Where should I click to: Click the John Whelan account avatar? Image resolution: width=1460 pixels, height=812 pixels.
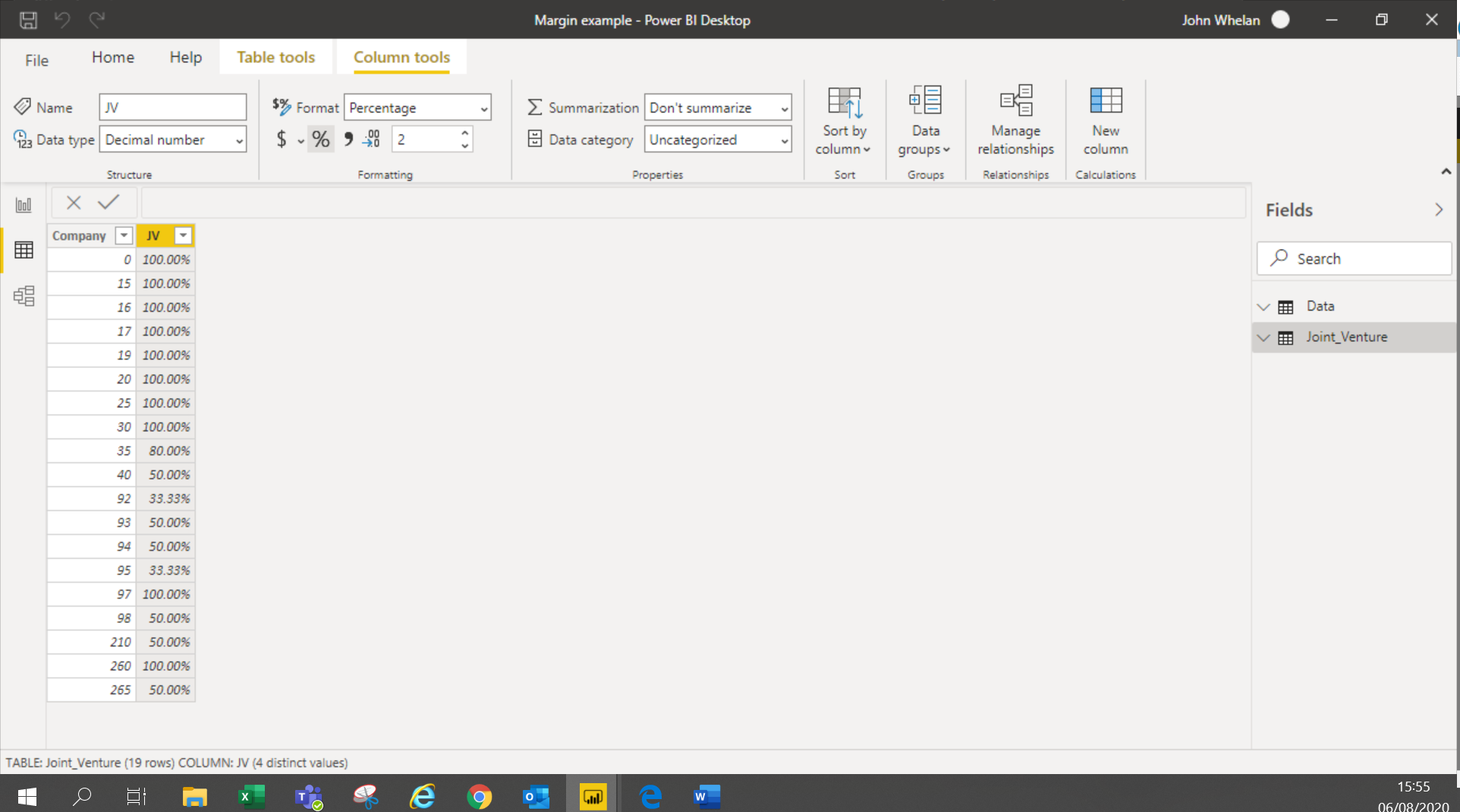click(1280, 20)
